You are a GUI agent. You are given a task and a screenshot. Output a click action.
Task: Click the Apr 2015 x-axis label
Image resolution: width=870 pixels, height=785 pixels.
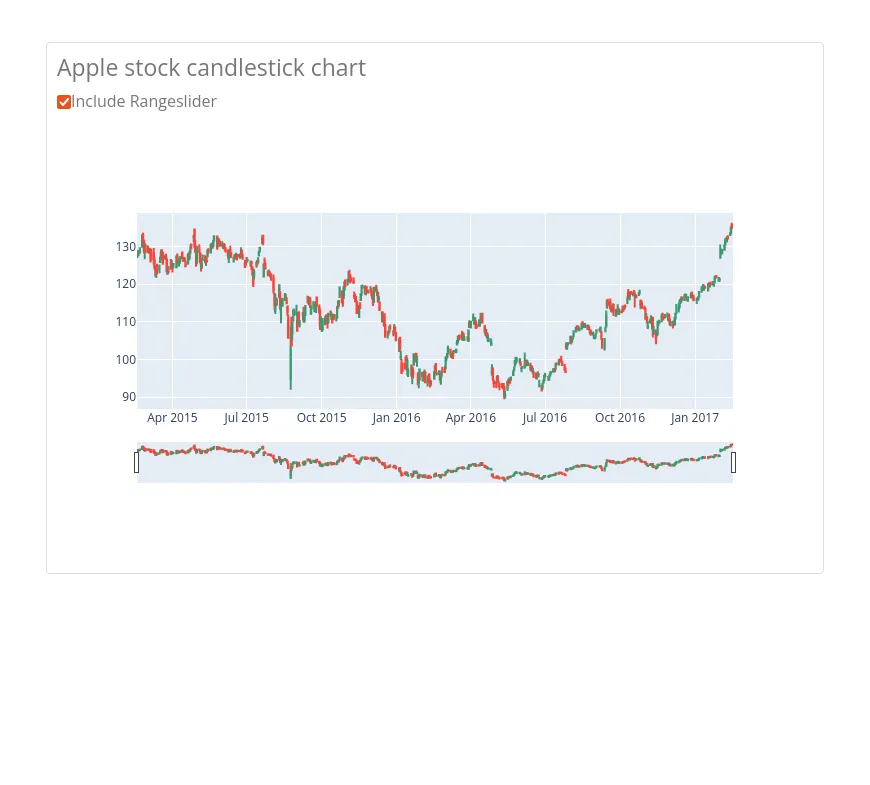tap(172, 418)
